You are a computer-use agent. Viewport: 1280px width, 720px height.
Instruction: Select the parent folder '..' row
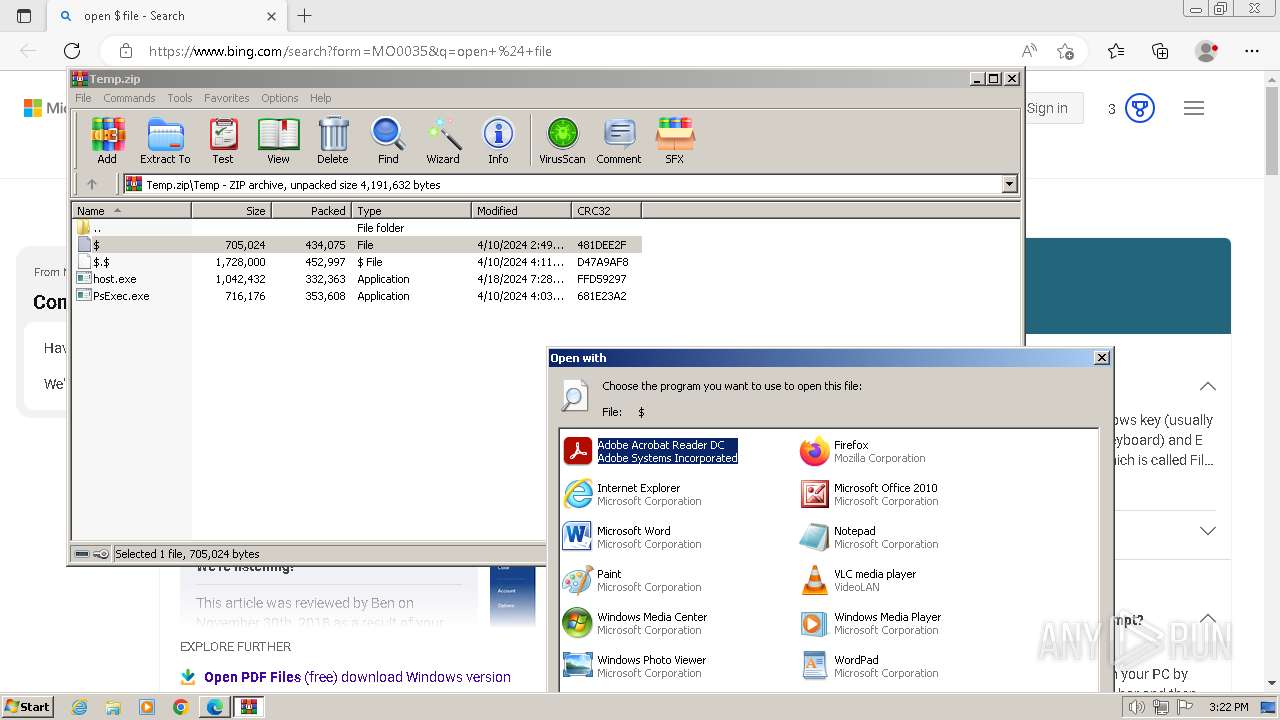[357, 228]
